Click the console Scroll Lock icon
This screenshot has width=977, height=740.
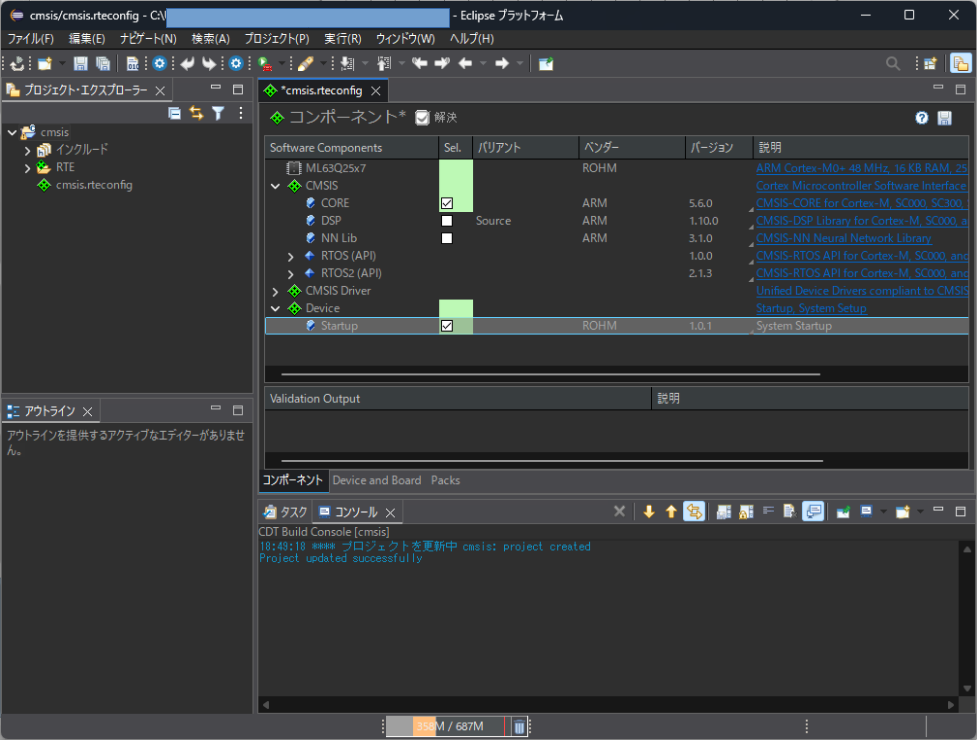[746, 512]
